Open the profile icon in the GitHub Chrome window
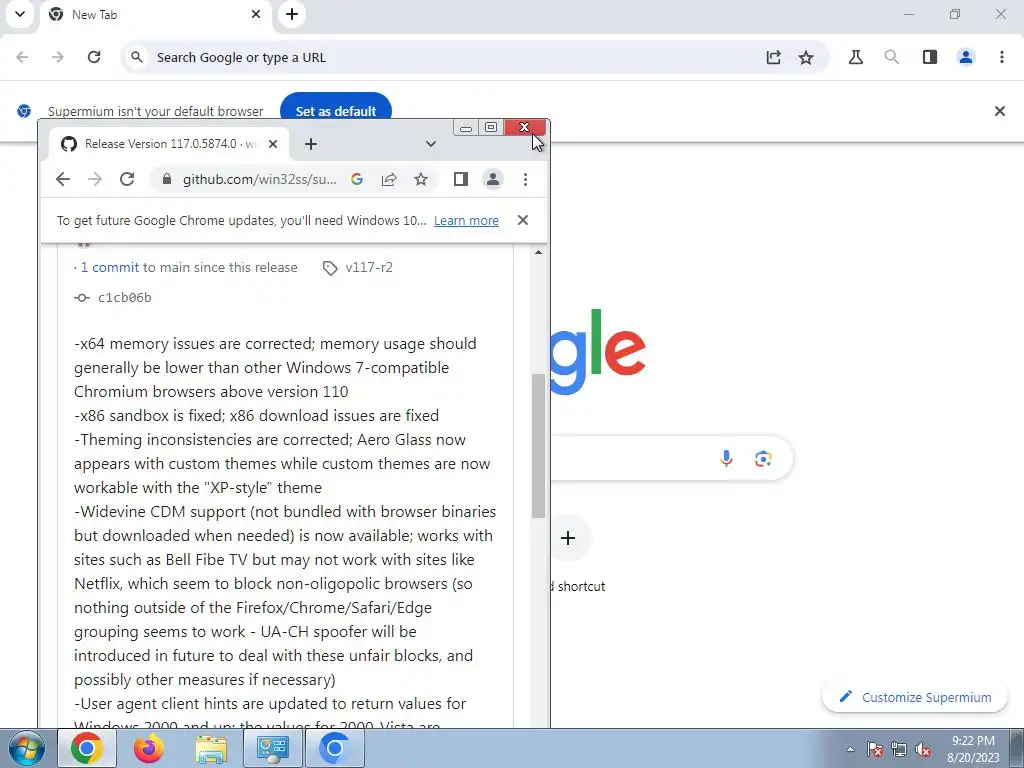Viewport: 1024px width, 768px height. pyautogui.click(x=493, y=179)
